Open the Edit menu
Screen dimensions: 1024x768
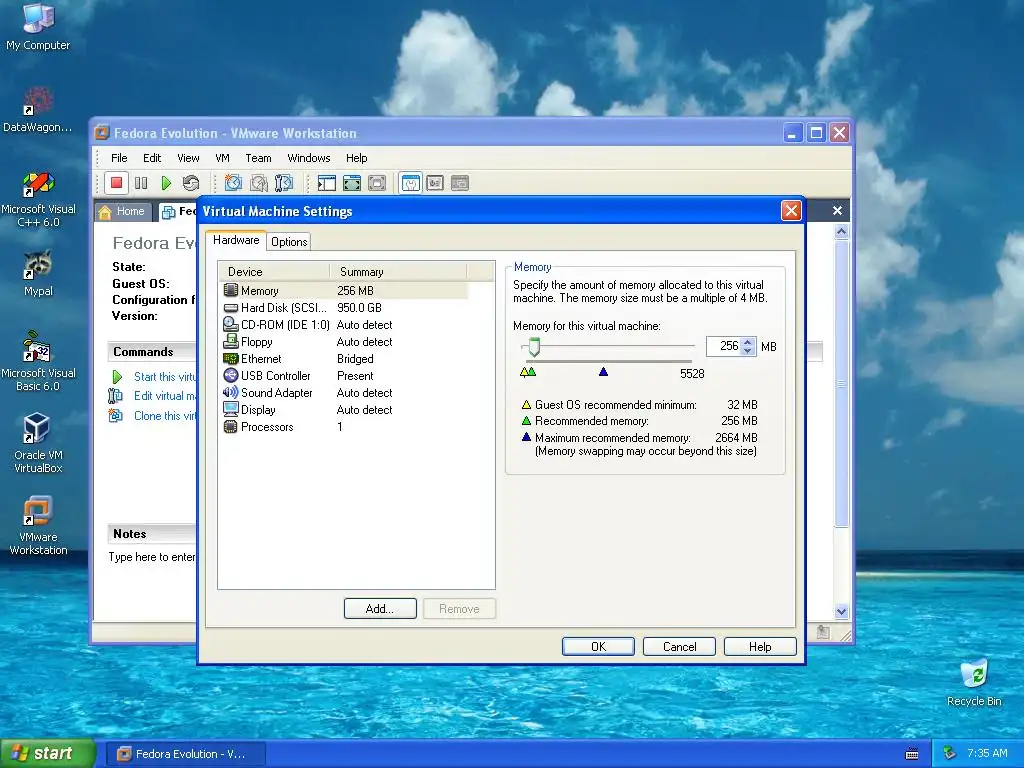pyautogui.click(x=152, y=158)
